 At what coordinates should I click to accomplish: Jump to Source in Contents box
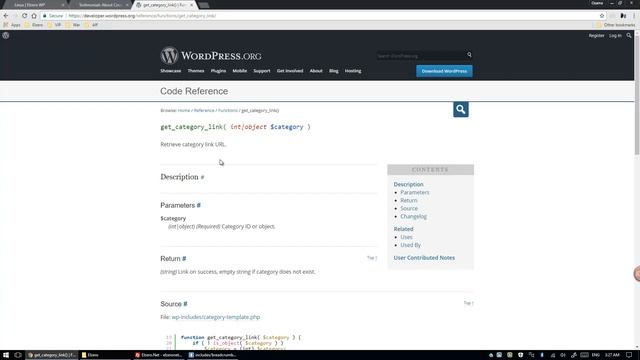click(x=409, y=208)
